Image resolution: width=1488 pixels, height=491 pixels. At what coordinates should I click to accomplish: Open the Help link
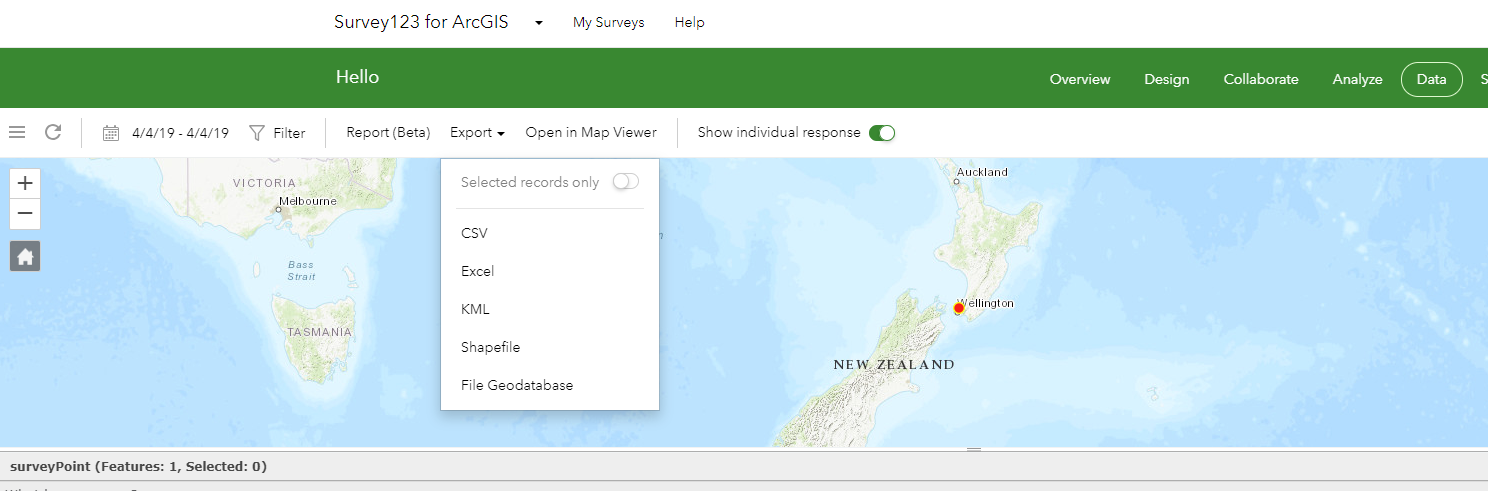pos(690,22)
